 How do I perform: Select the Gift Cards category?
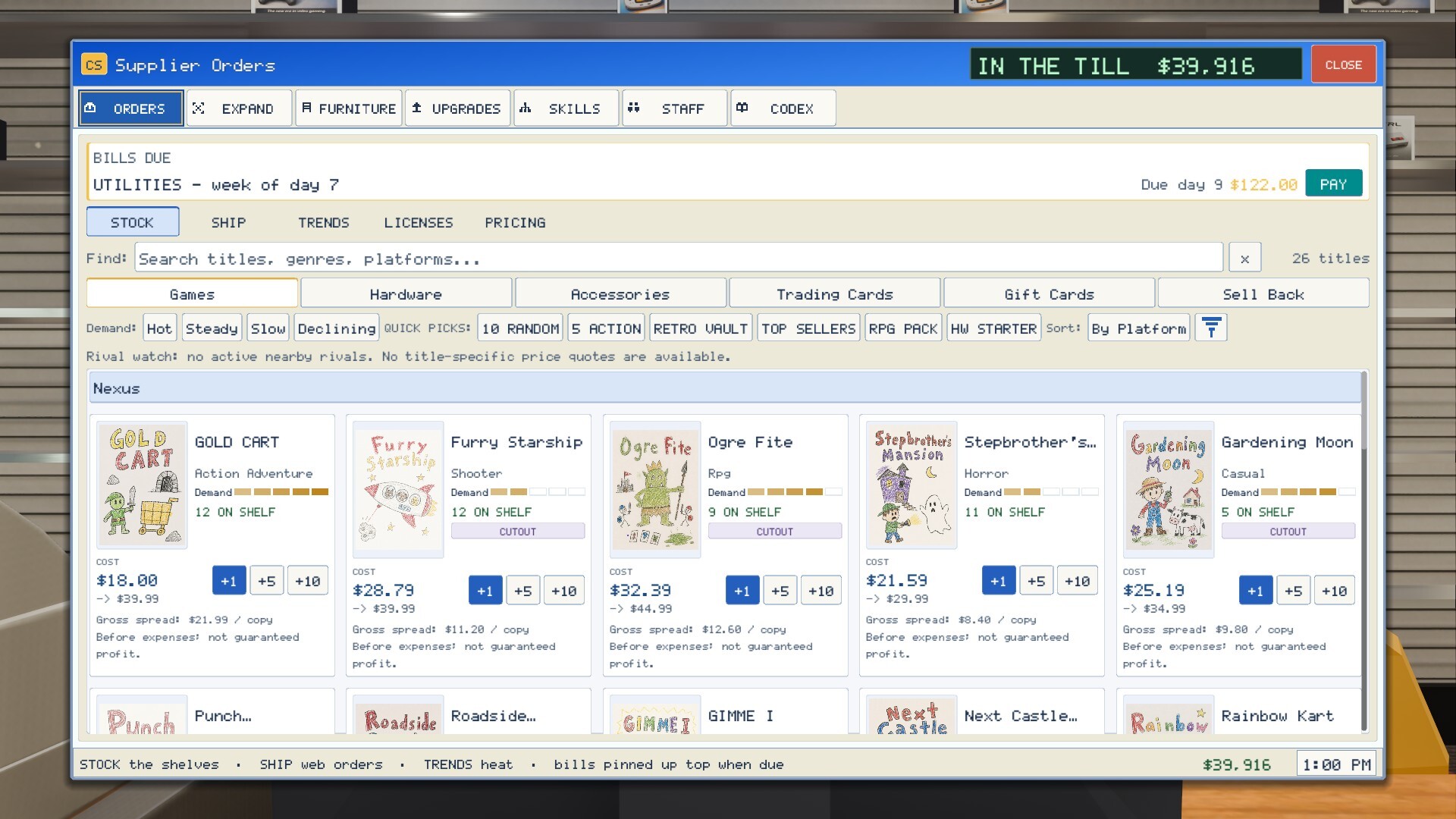point(1049,294)
